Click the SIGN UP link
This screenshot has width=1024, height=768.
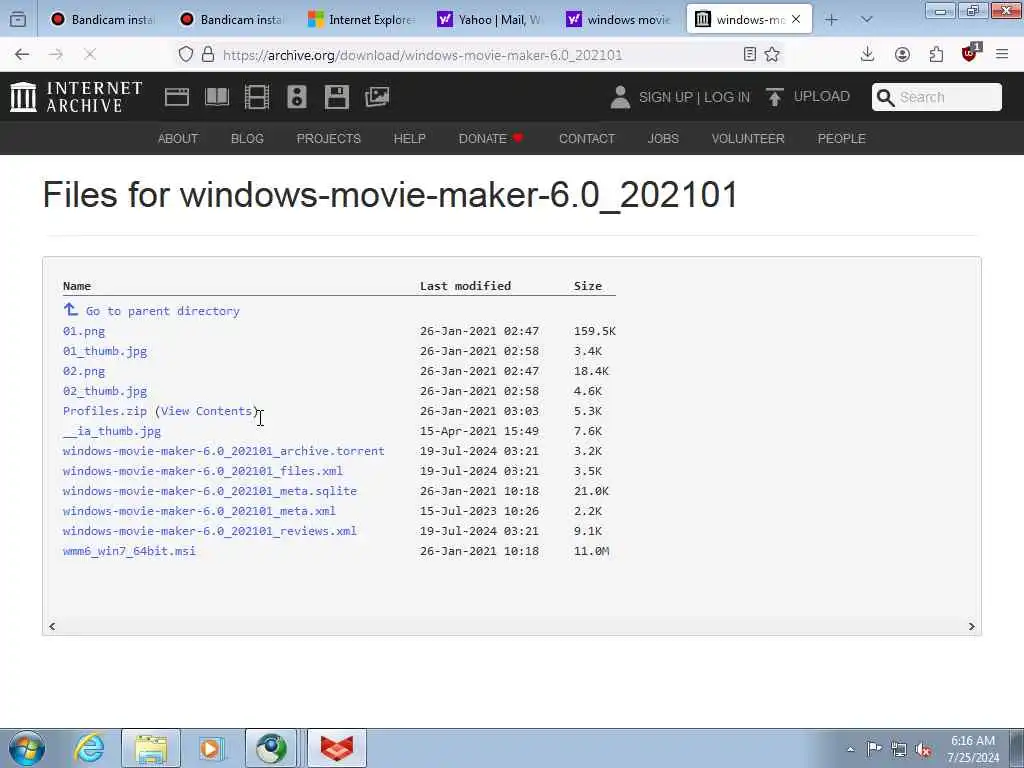665,97
